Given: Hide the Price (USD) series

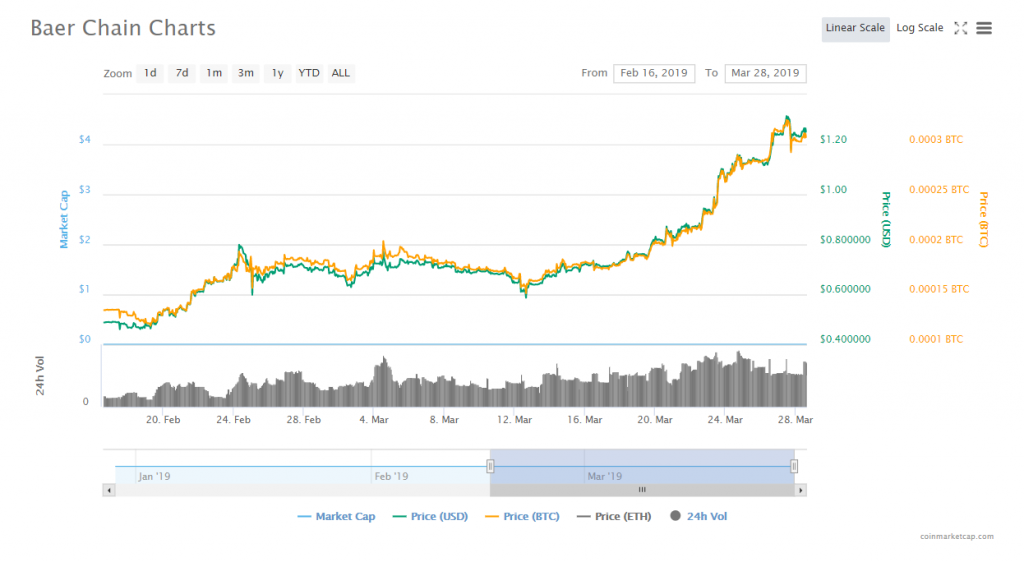Looking at the screenshot, I should [430, 516].
